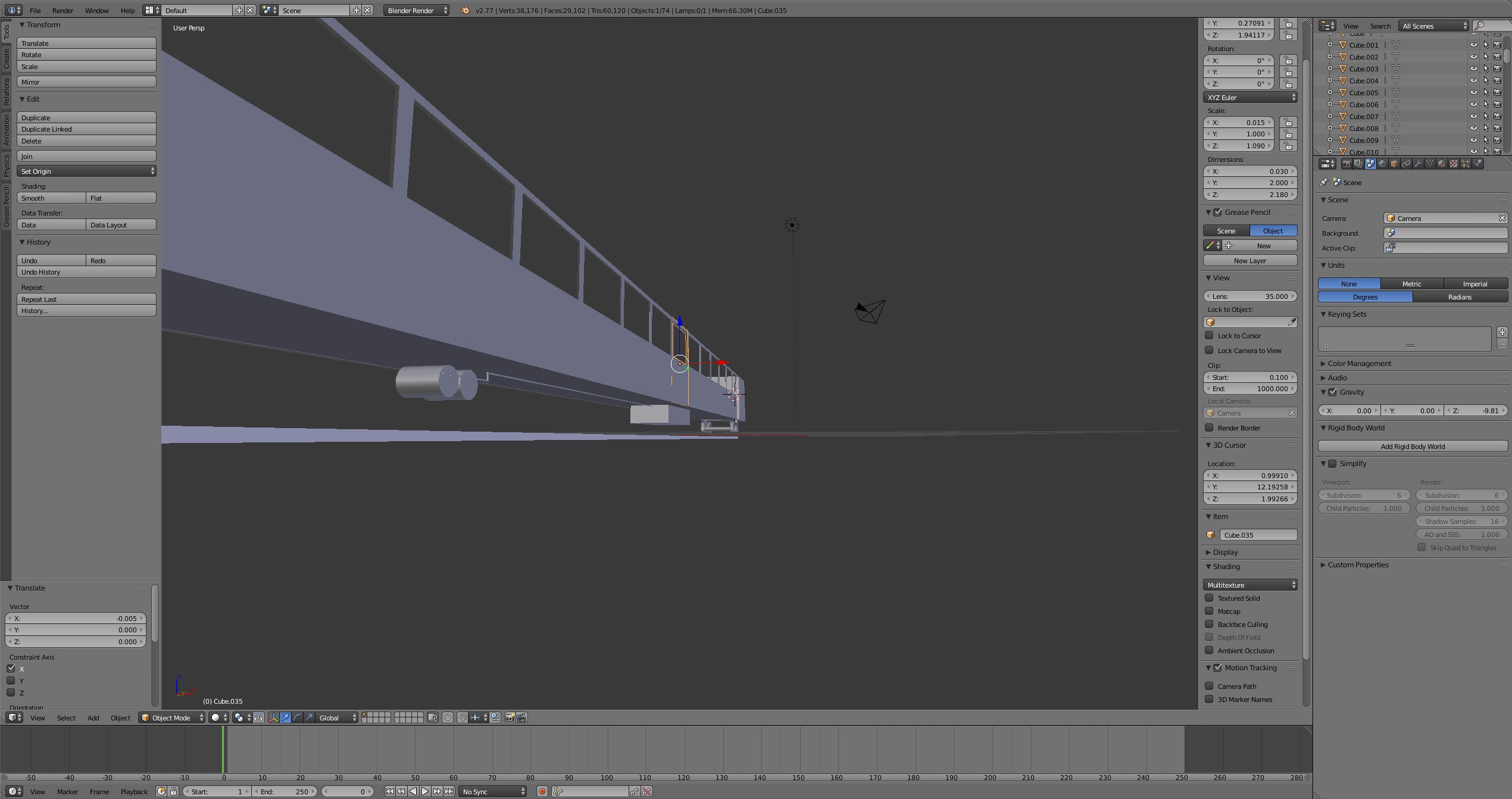This screenshot has width=1512, height=799.
Task: Open the No Sync playback dropdown
Action: (493, 791)
